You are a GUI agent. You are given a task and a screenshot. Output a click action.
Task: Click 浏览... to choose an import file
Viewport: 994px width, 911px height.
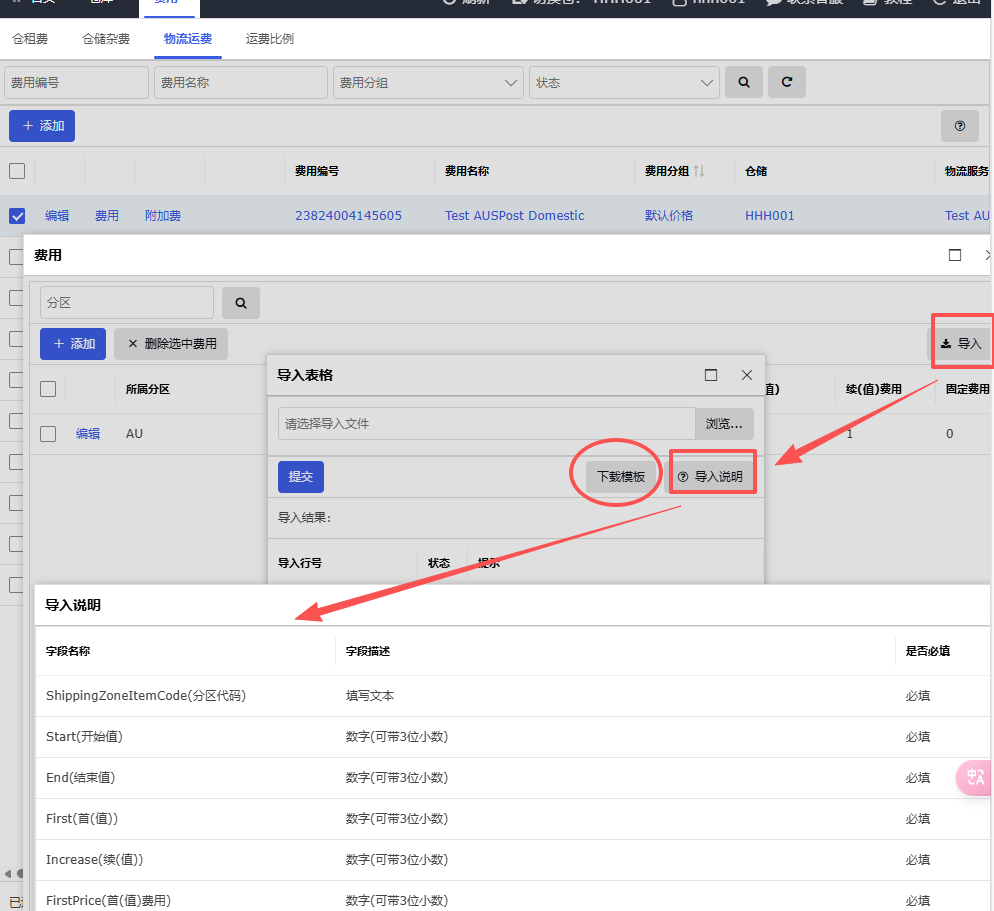tap(724, 424)
